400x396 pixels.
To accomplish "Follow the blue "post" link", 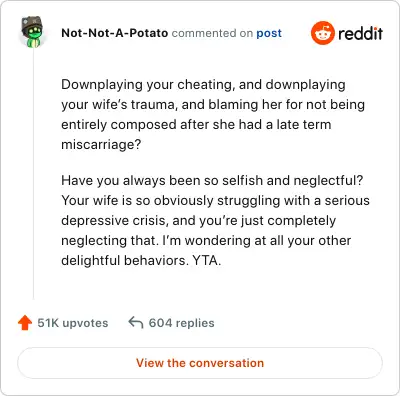I will (x=269, y=33).
